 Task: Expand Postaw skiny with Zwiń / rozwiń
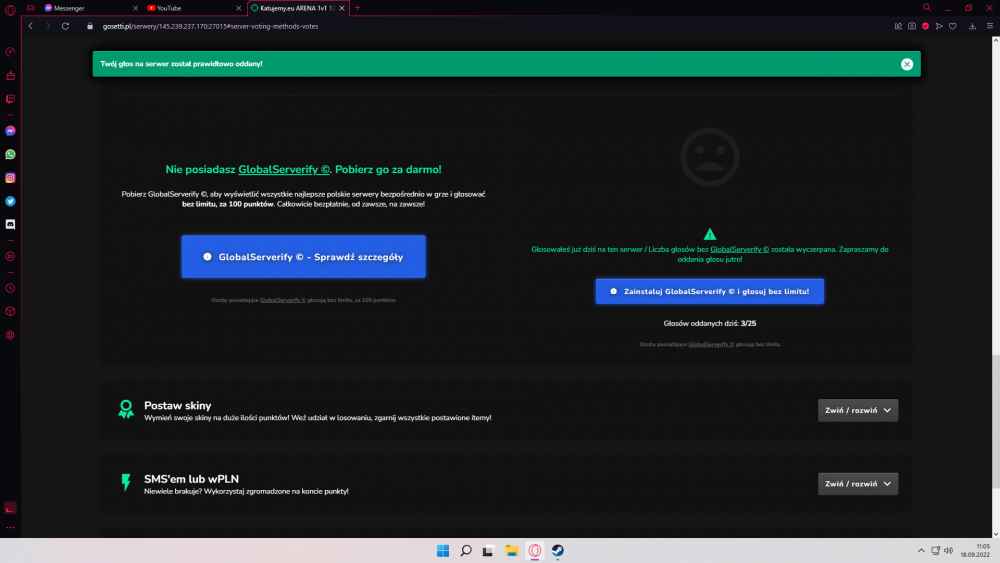click(858, 411)
